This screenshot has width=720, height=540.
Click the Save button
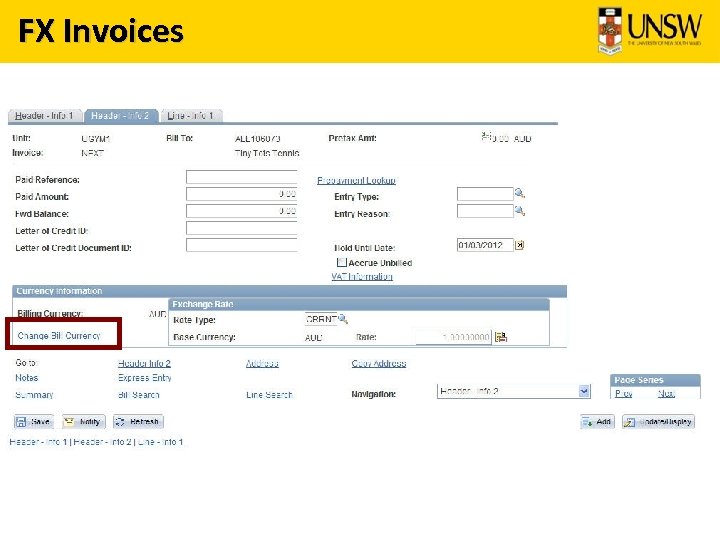pos(34,422)
